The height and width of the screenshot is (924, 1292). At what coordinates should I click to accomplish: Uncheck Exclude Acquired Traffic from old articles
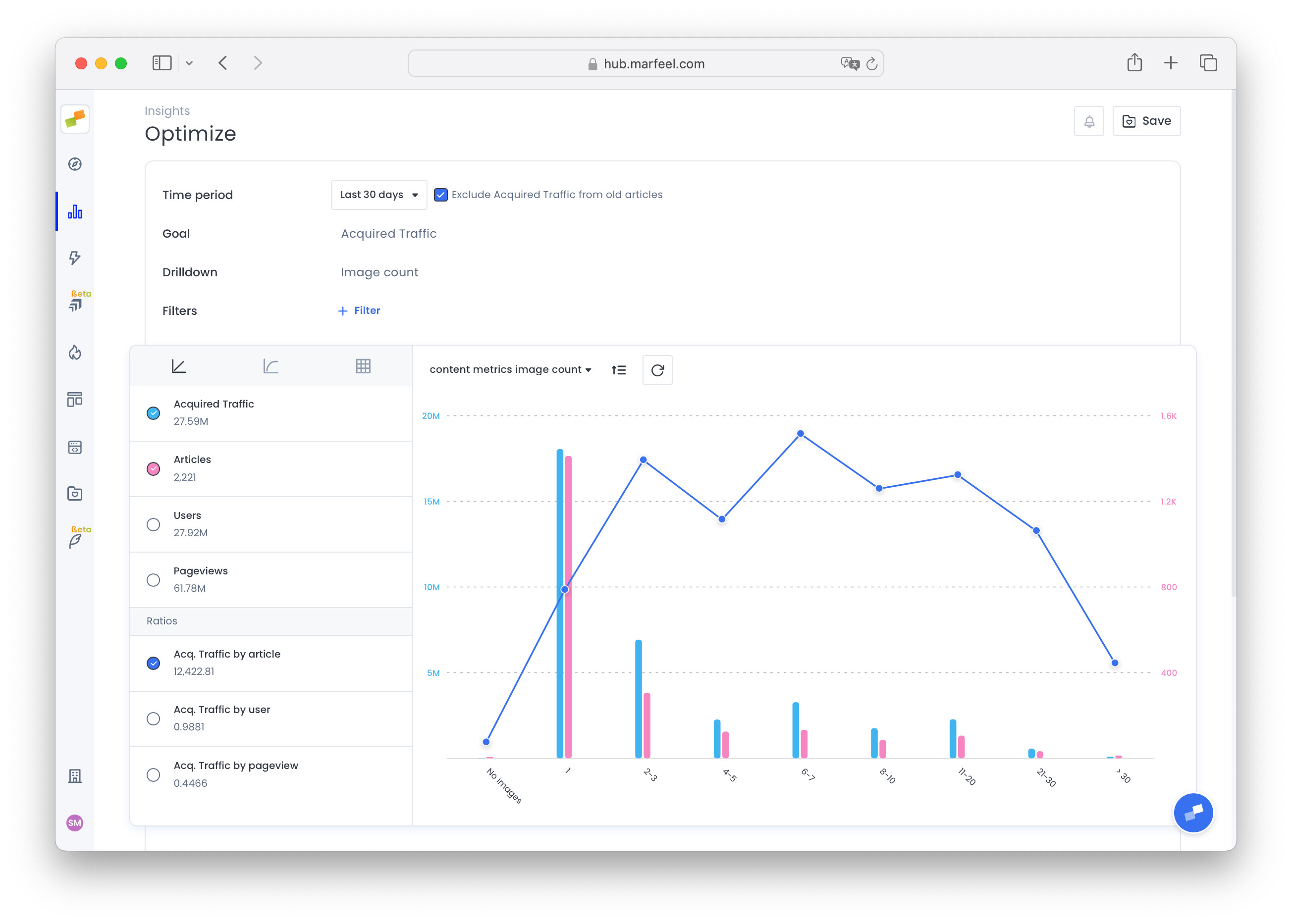click(x=440, y=195)
